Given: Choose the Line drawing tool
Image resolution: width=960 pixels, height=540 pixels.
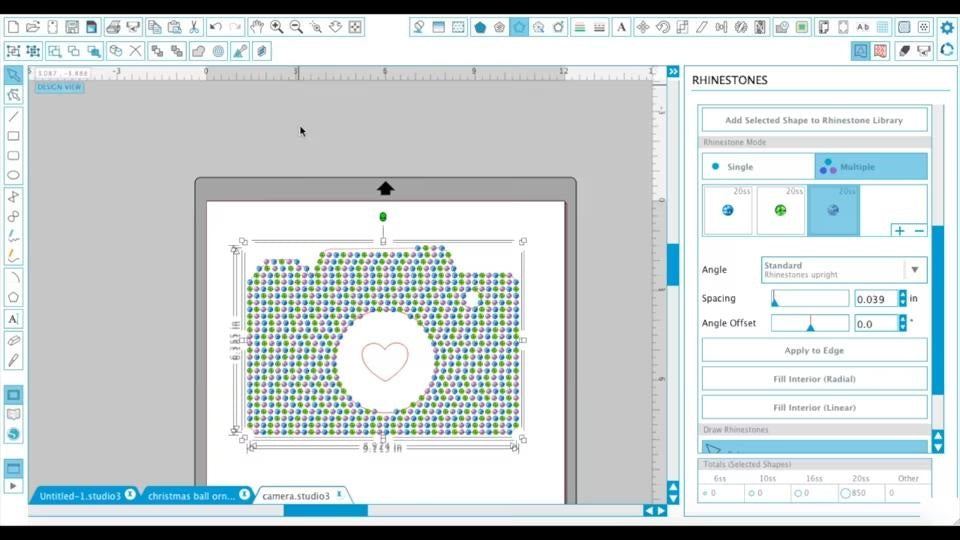Looking at the screenshot, I should tap(13, 116).
